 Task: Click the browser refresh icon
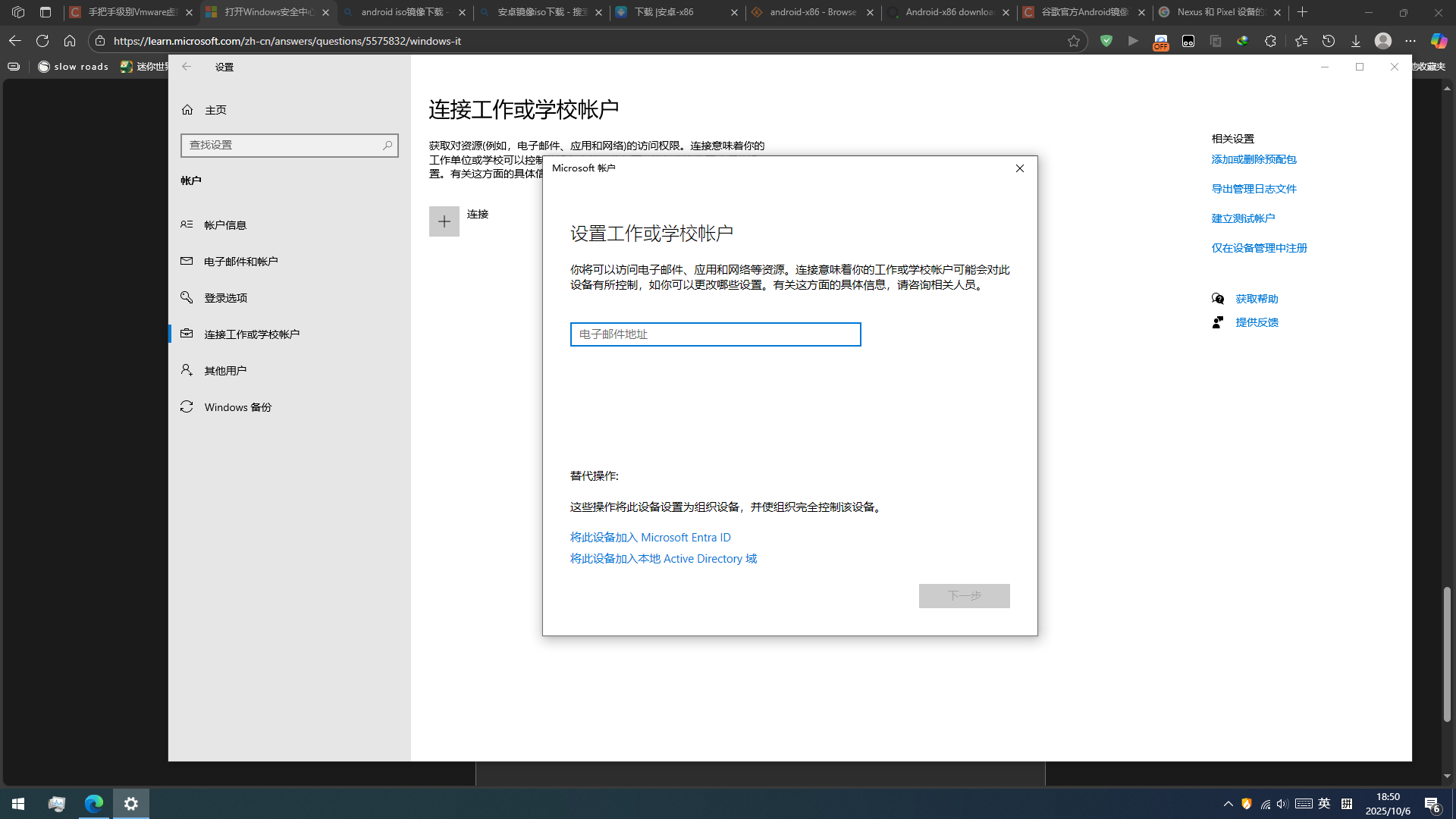click(42, 41)
